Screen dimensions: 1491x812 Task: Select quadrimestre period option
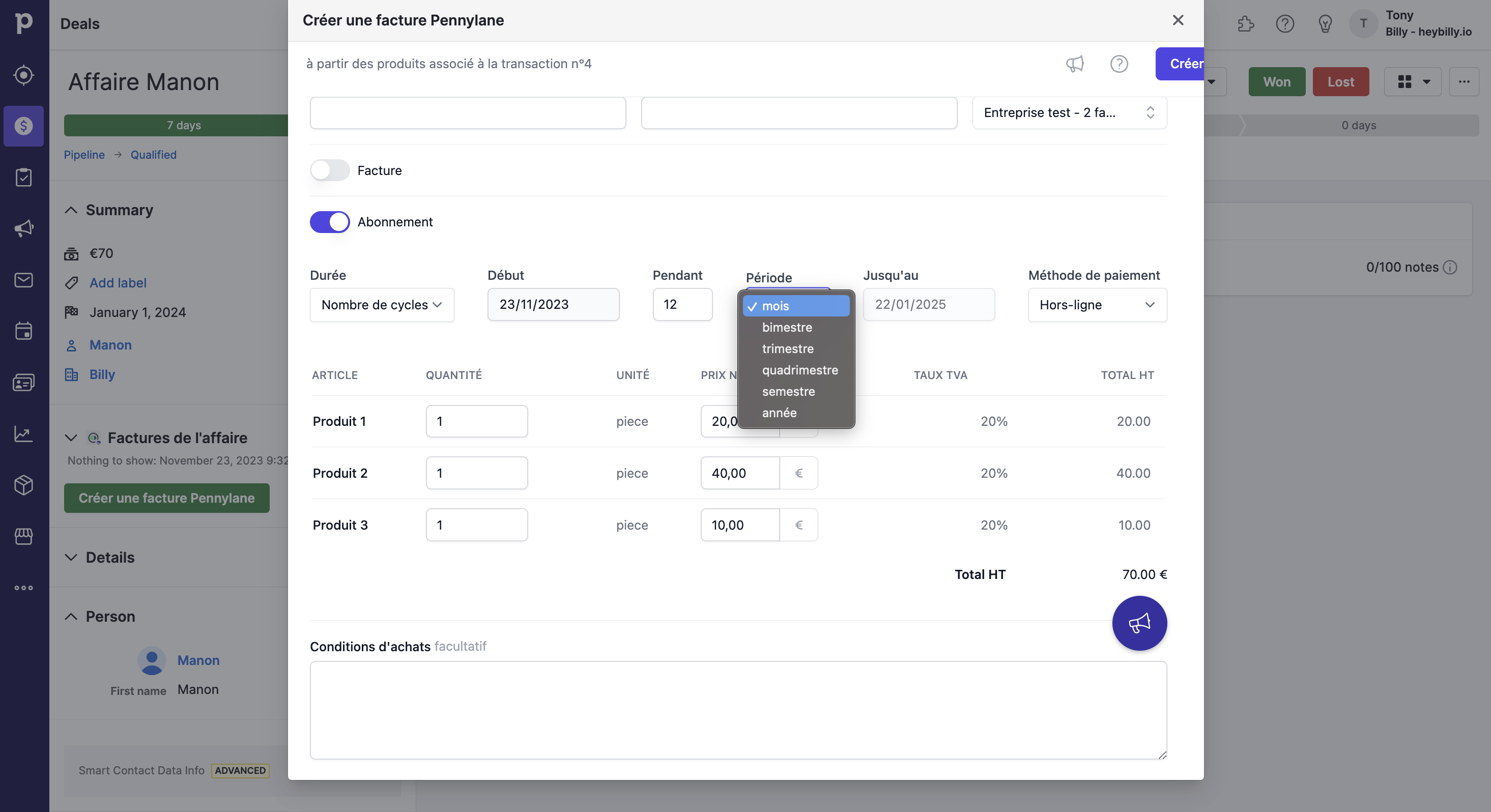pyautogui.click(x=796, y=370)
